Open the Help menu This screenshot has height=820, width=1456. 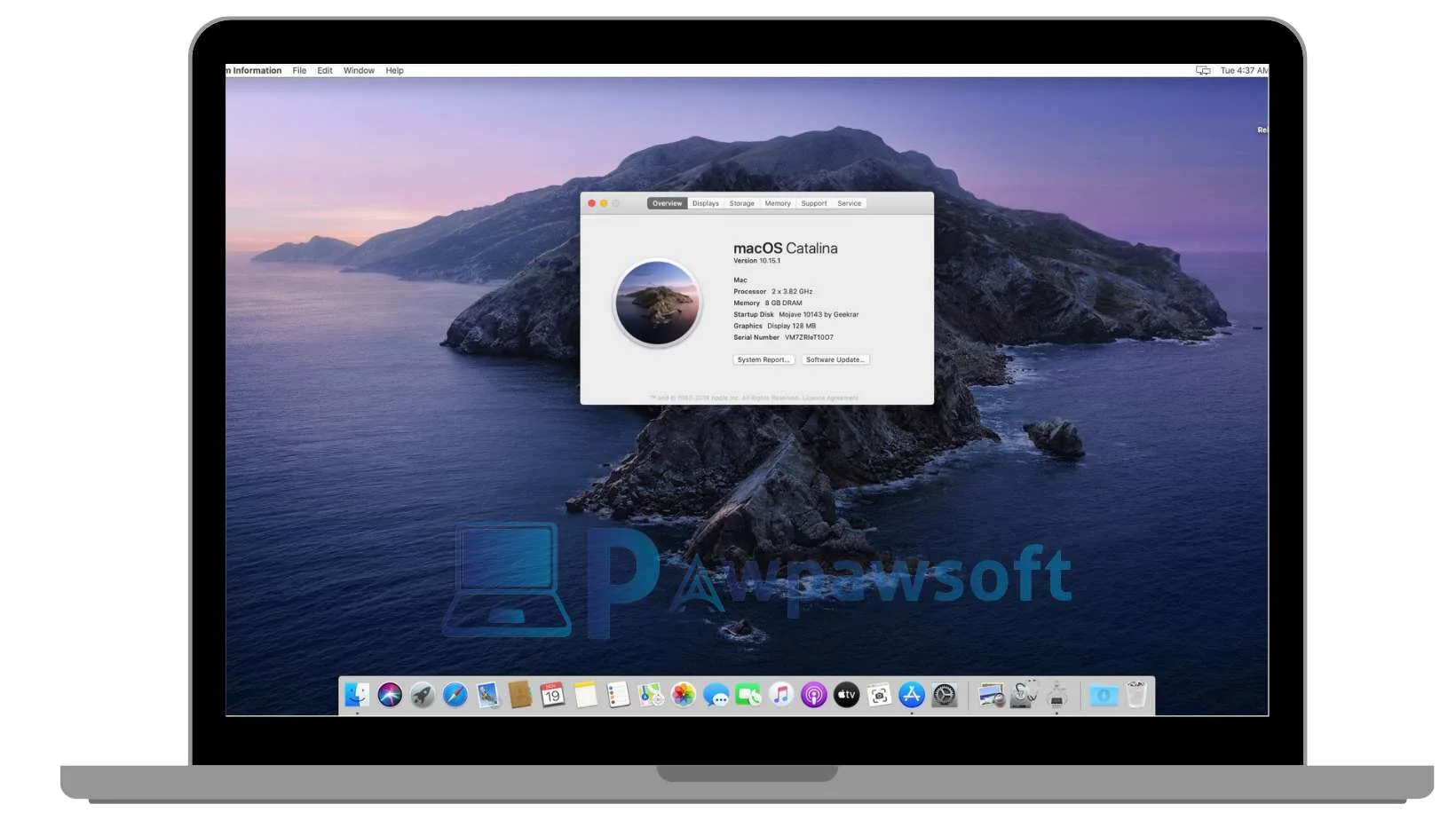(394, 70)
